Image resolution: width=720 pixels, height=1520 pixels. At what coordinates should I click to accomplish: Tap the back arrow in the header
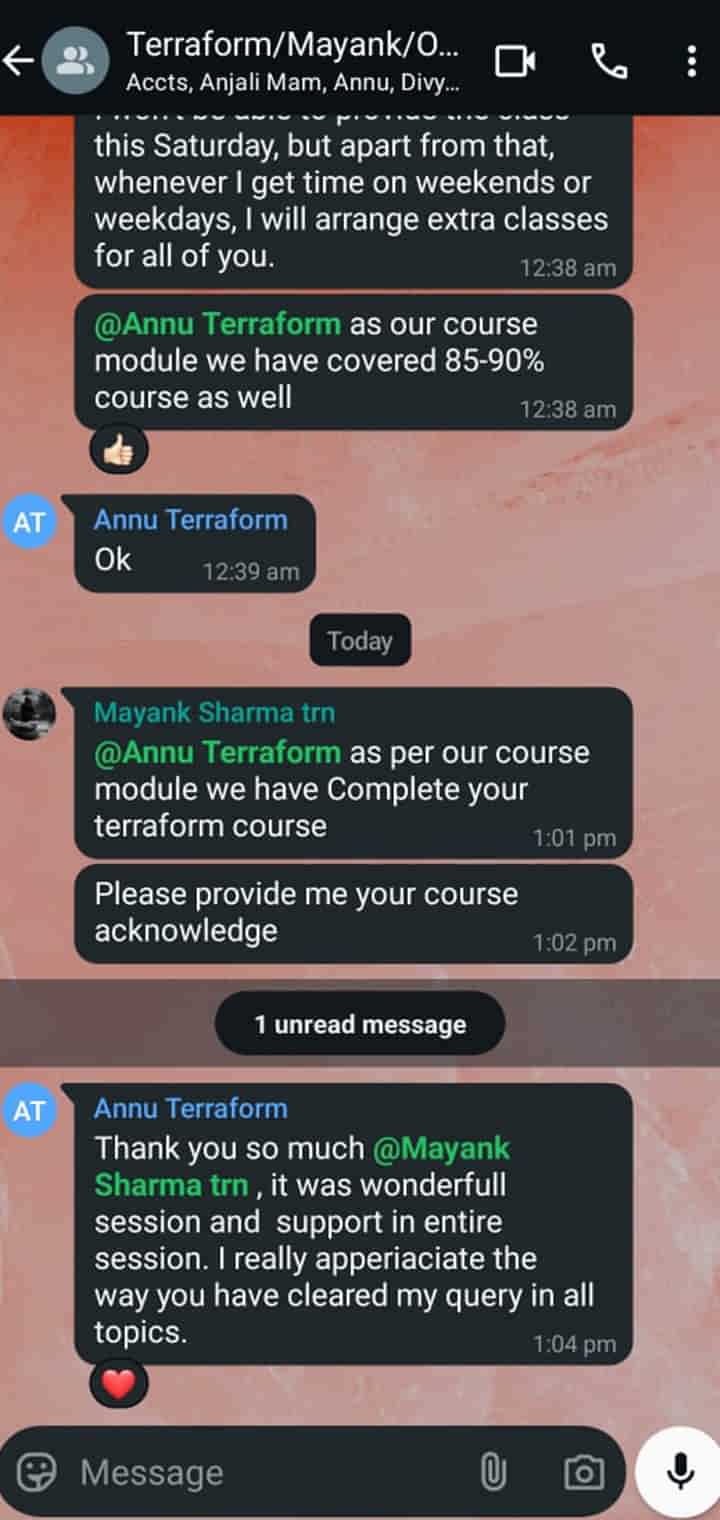click(19, 61)
